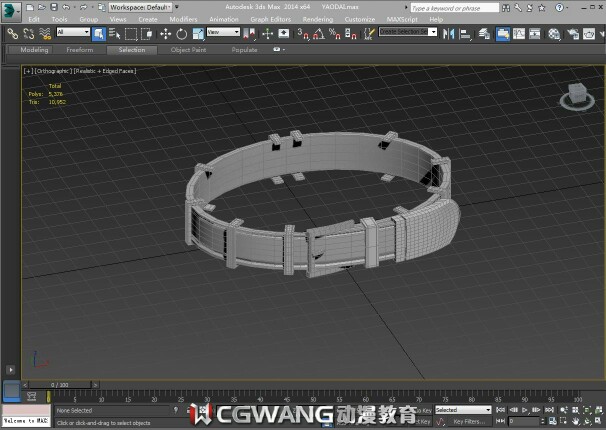This screenshot has height=430, width=606.
Task: Toggle the Graphite ribbon button
Action: (503, 34)
